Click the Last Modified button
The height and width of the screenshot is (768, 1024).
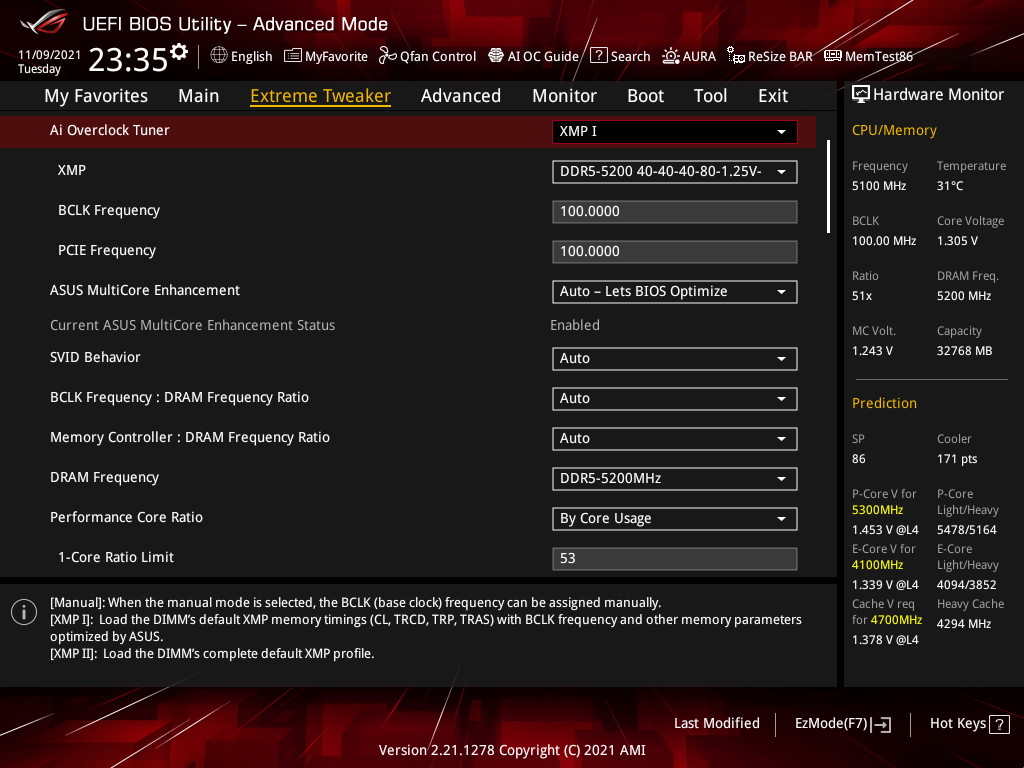pos(716,724)
